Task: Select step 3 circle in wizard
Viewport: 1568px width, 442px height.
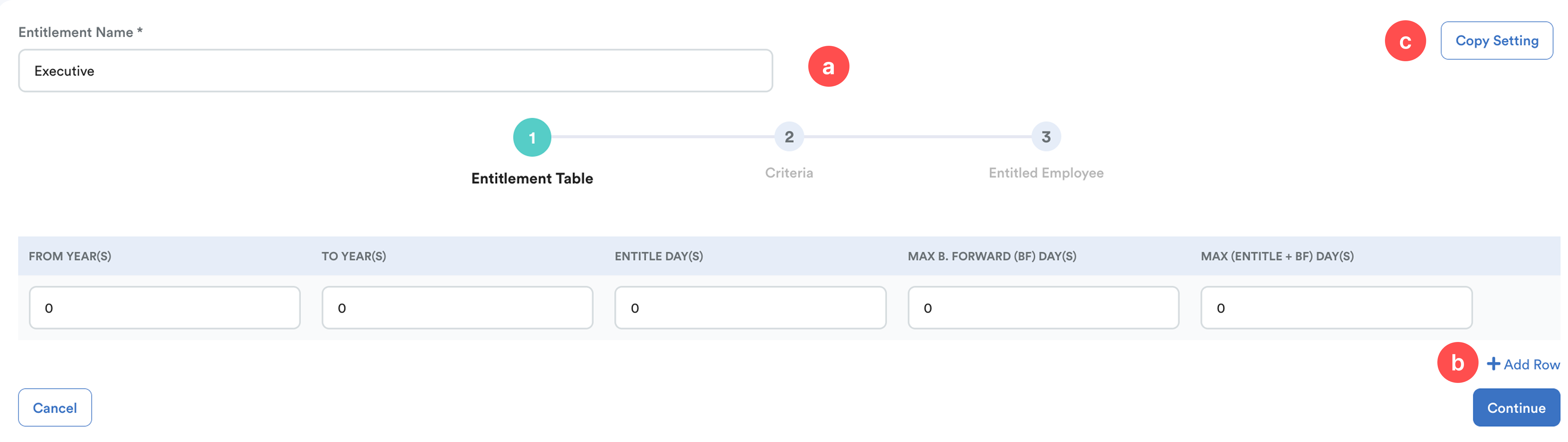Action: (x=1046, y=137)
